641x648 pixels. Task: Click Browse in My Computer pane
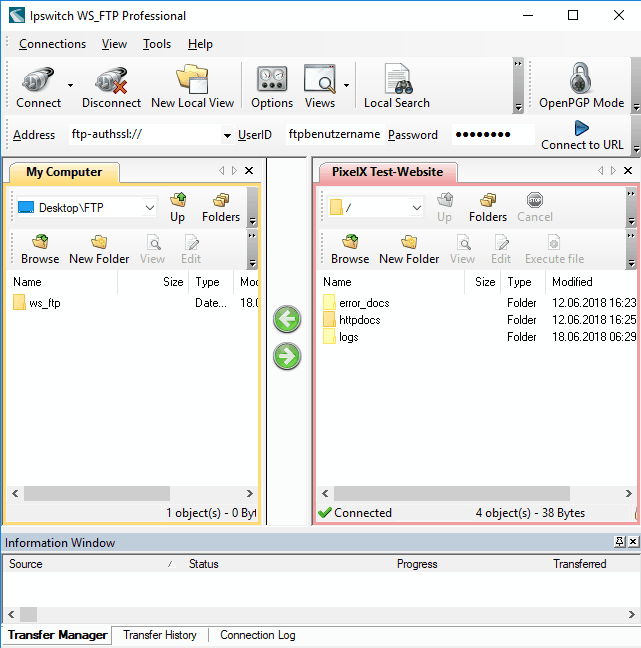(x=40, y=250)
